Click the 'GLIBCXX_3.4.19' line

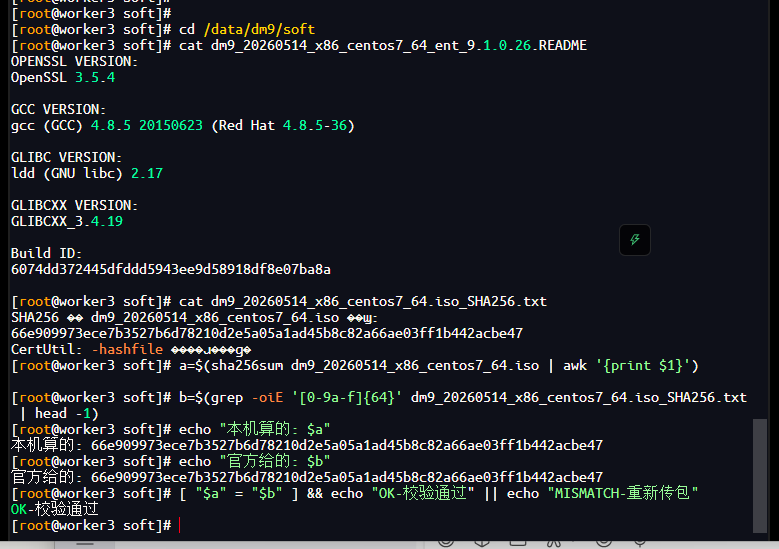point(67,221)
